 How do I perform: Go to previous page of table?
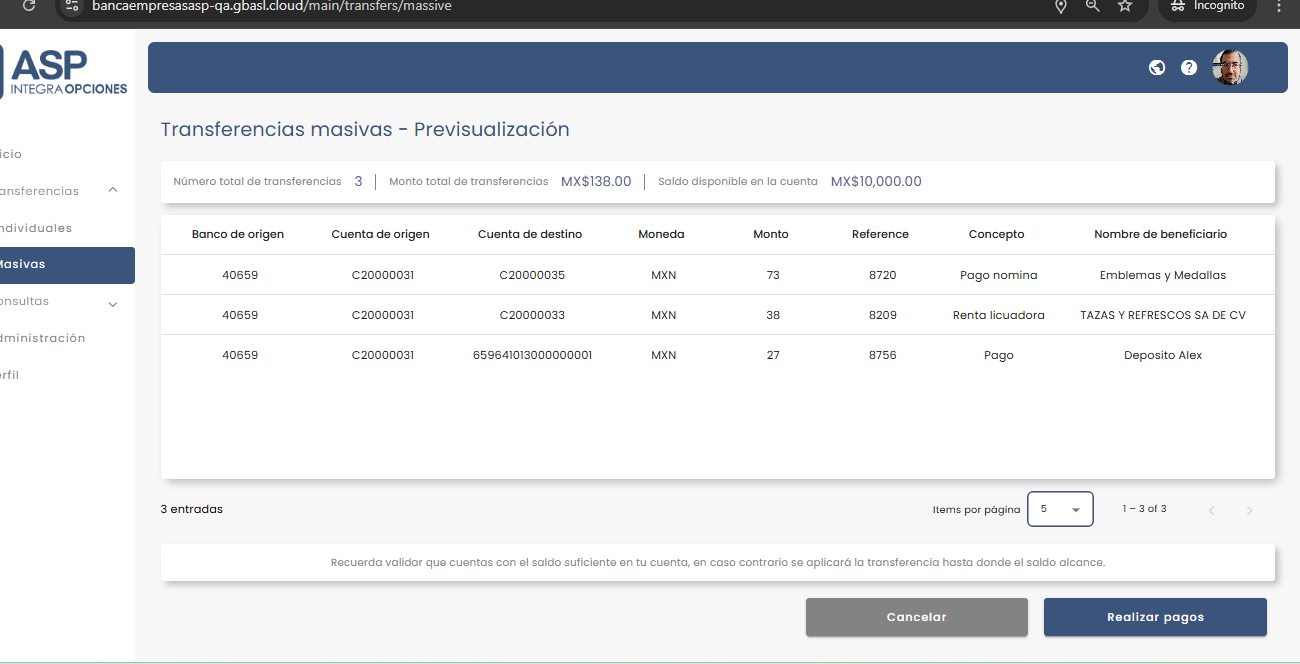1211,510
